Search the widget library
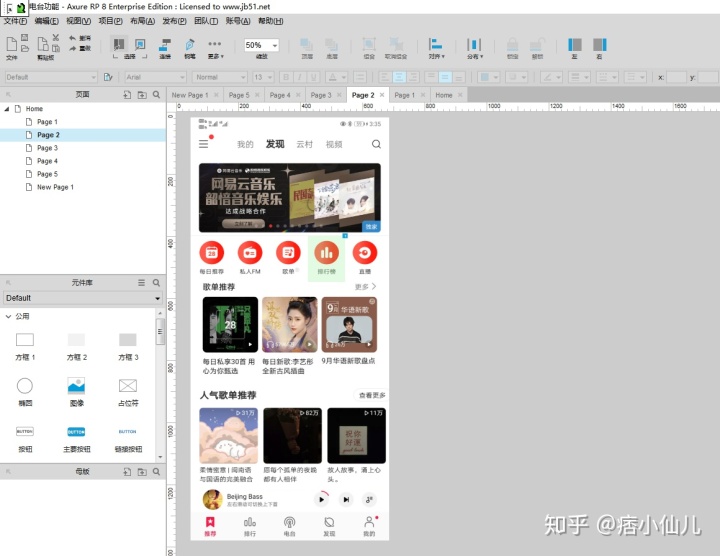Screen dimensions: 720x556 coord(156,283)
